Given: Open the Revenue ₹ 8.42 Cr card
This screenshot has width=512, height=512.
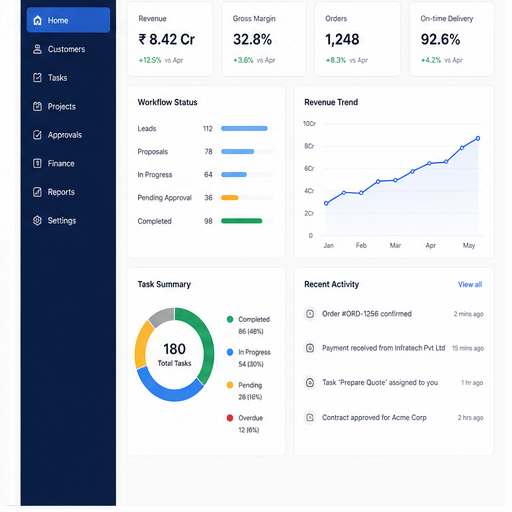Looking at the screenshot, I should coord(170,39).
